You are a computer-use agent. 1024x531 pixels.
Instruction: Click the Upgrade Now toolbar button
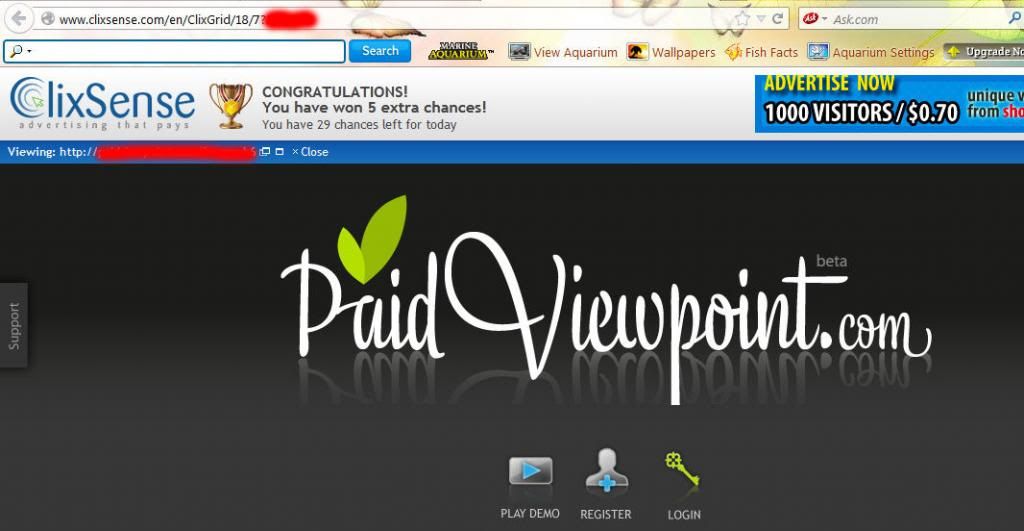click(984, 52)
